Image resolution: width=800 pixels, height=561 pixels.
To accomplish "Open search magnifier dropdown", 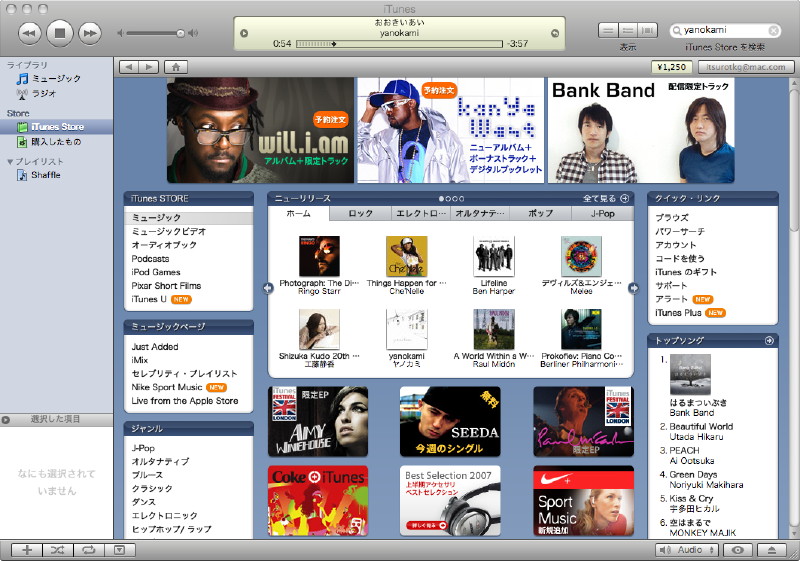I will (677, 31).
